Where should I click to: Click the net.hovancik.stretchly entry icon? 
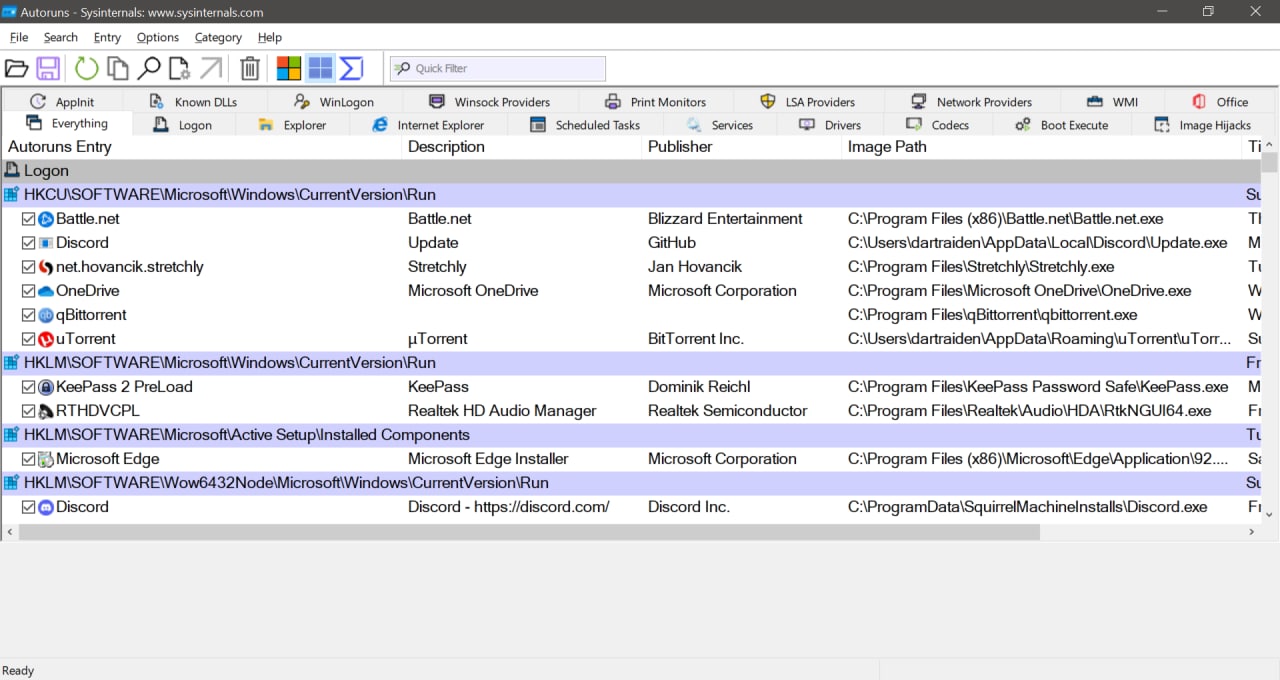pyautogui.click(x=46, y=267)
